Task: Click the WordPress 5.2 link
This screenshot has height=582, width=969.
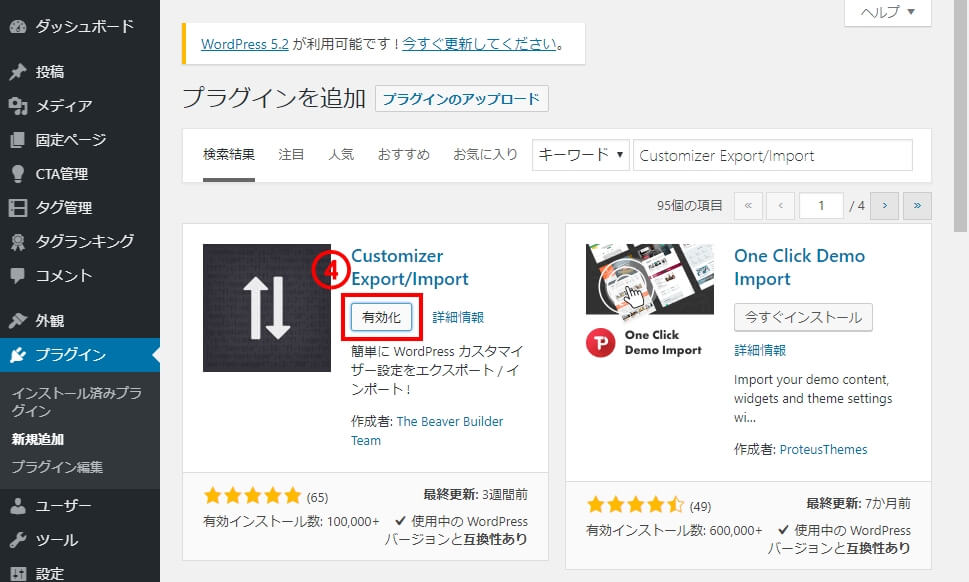Action: point(245,44)
